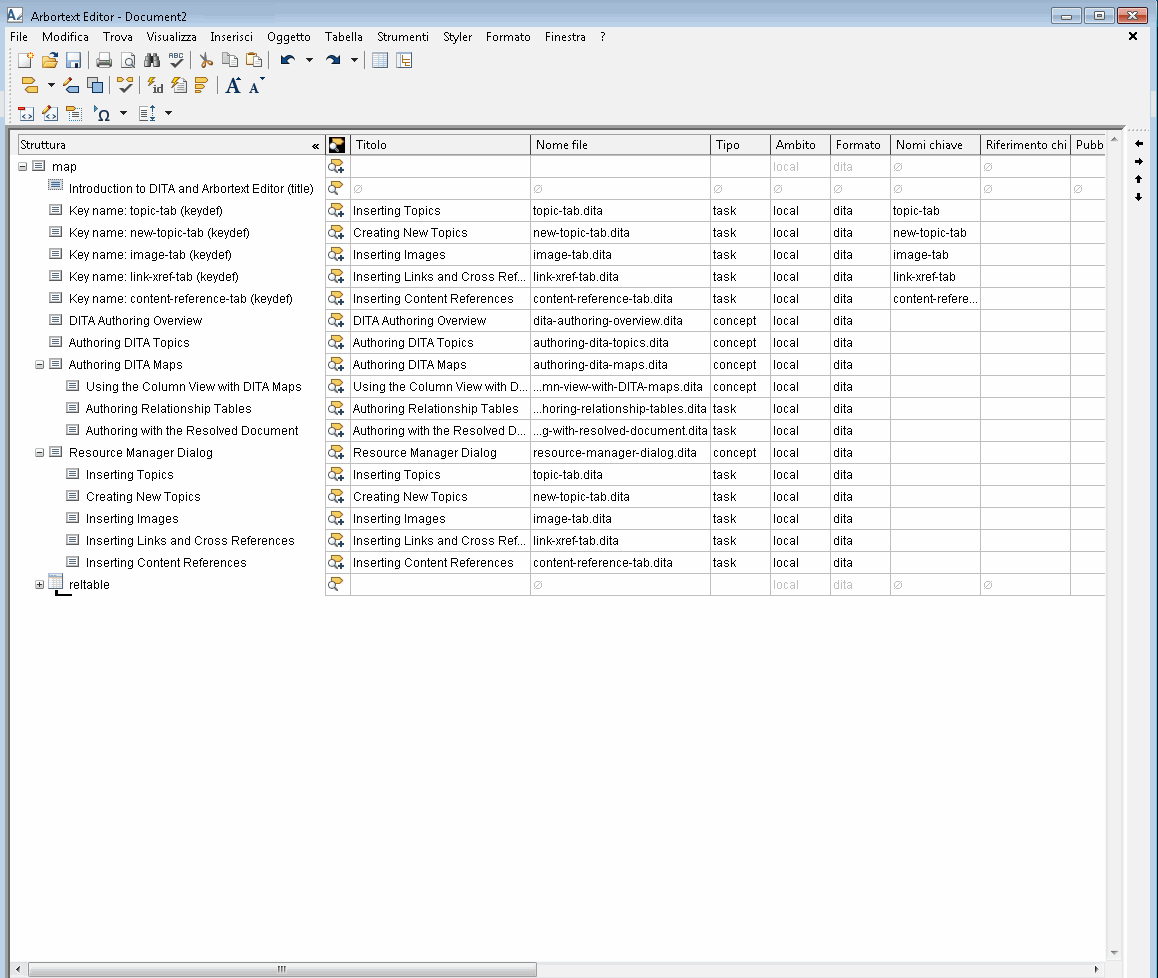Click the Titolo column header
The width and height of the screenshot is (1158, 978).
[440, 145]
